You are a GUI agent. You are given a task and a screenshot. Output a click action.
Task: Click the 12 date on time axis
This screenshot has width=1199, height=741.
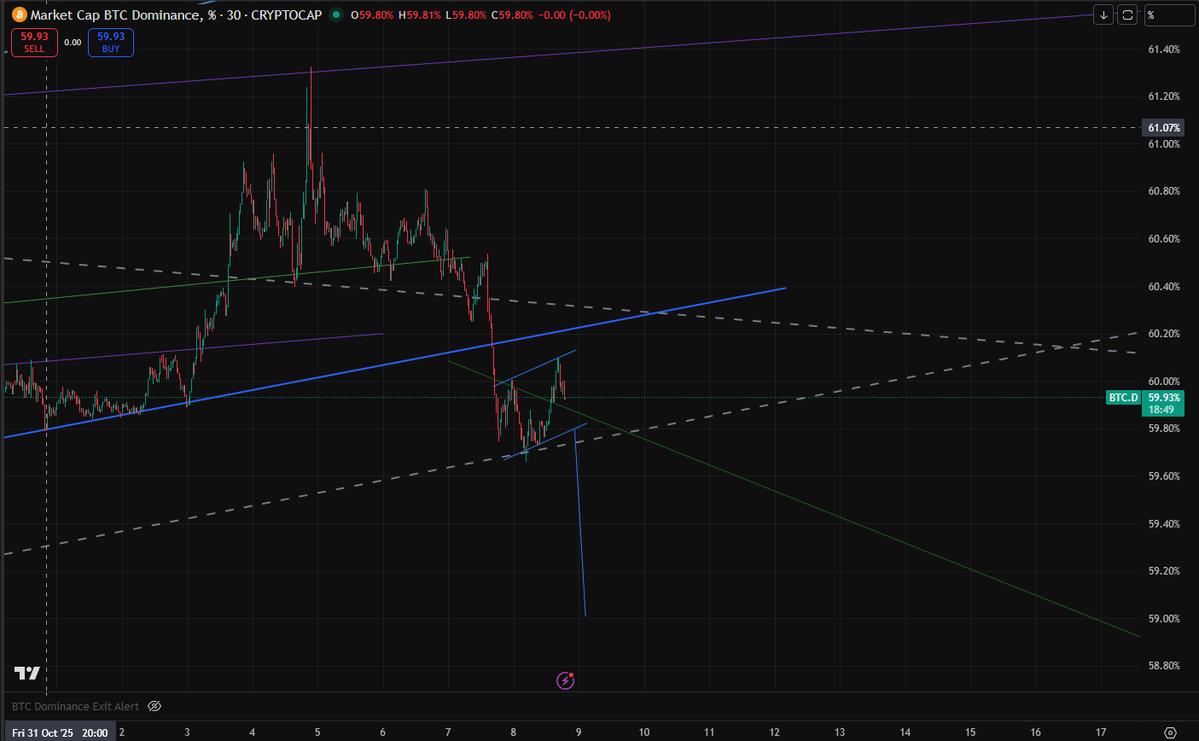click(775, 733)
